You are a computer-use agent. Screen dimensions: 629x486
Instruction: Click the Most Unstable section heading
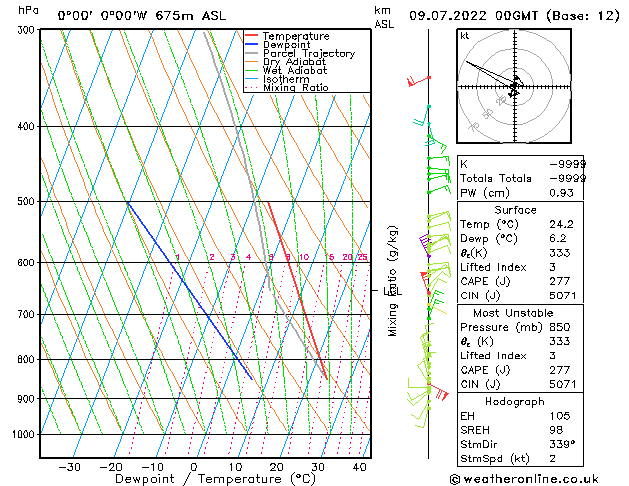click(513, 313)
